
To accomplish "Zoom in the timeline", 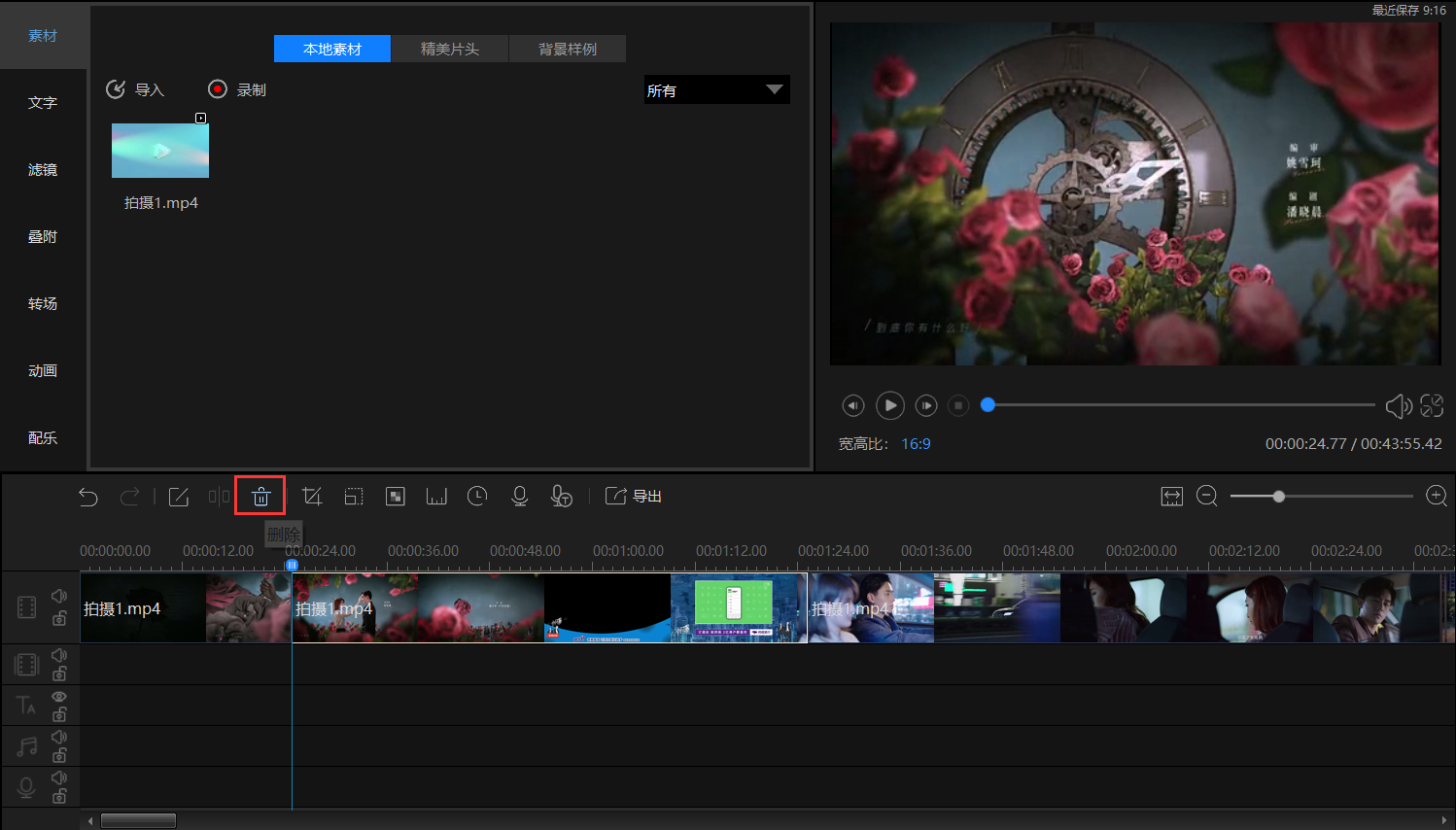I will 1437,497.
